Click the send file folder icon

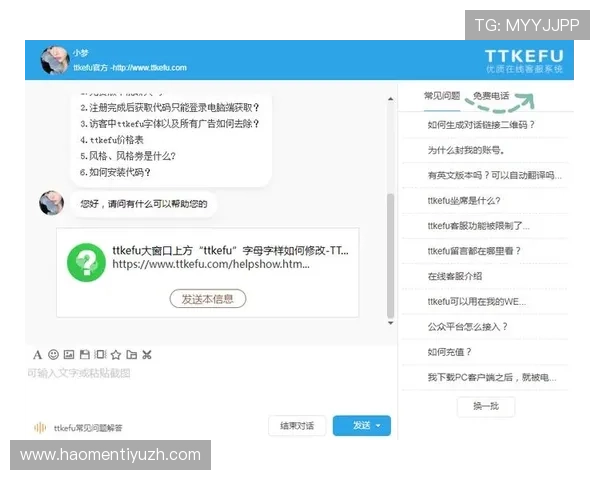coord(132,355)
